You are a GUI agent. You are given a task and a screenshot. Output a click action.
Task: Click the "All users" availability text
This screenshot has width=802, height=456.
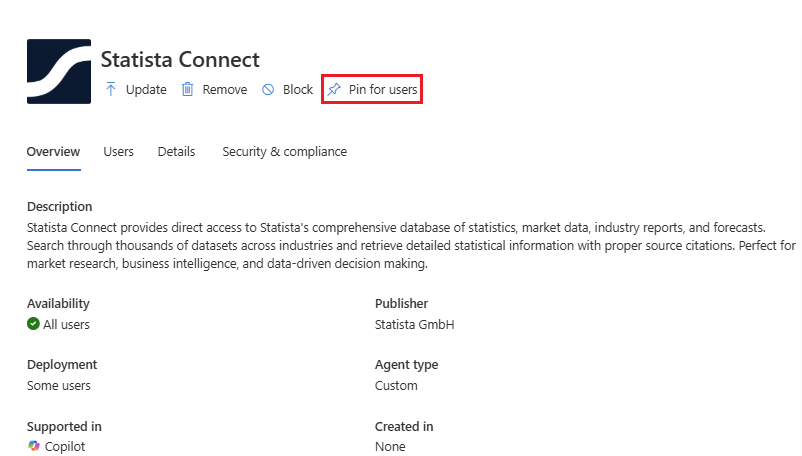[66, 324]
